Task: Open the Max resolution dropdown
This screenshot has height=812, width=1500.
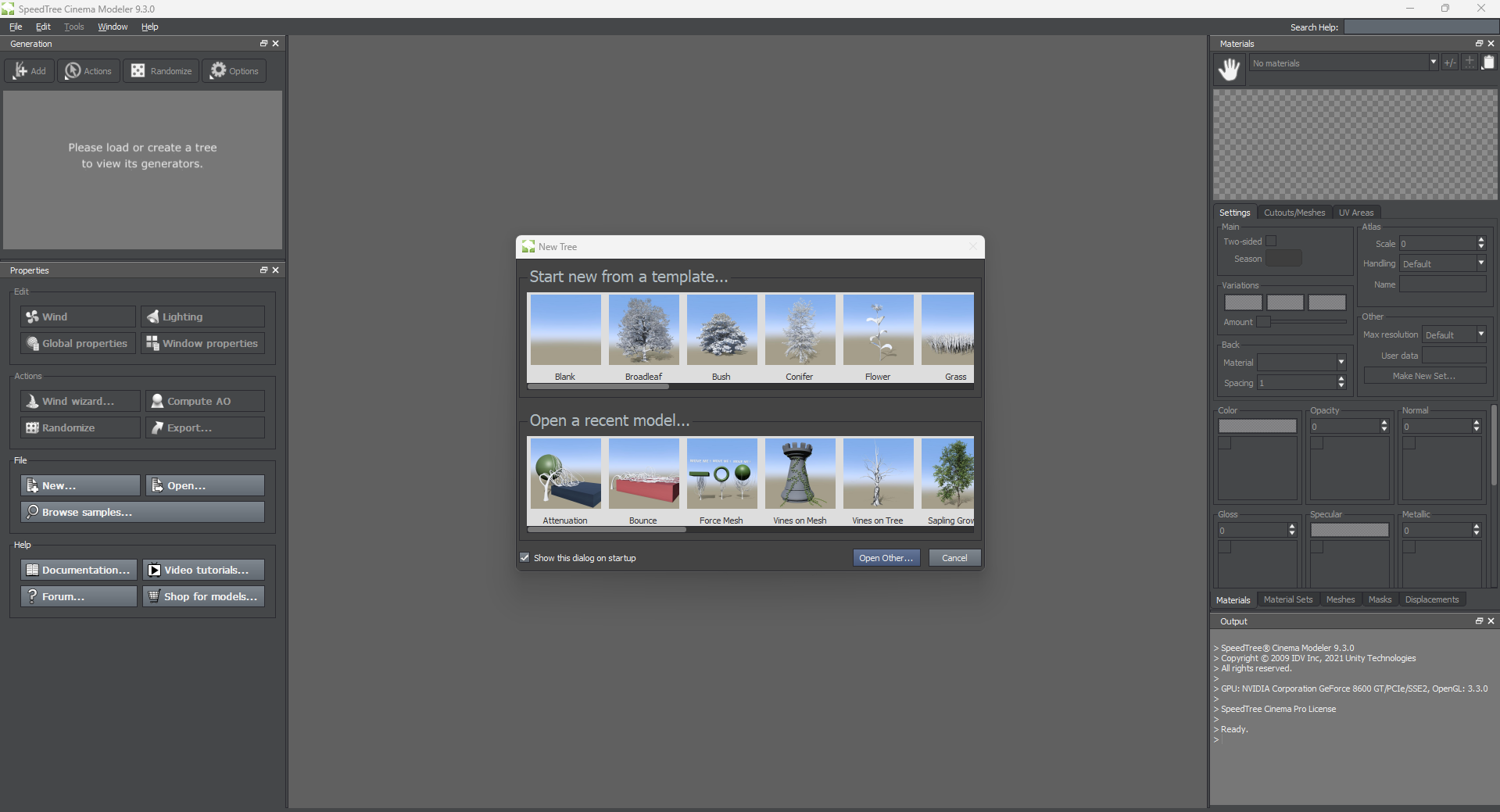Action: coord(1453,335)
